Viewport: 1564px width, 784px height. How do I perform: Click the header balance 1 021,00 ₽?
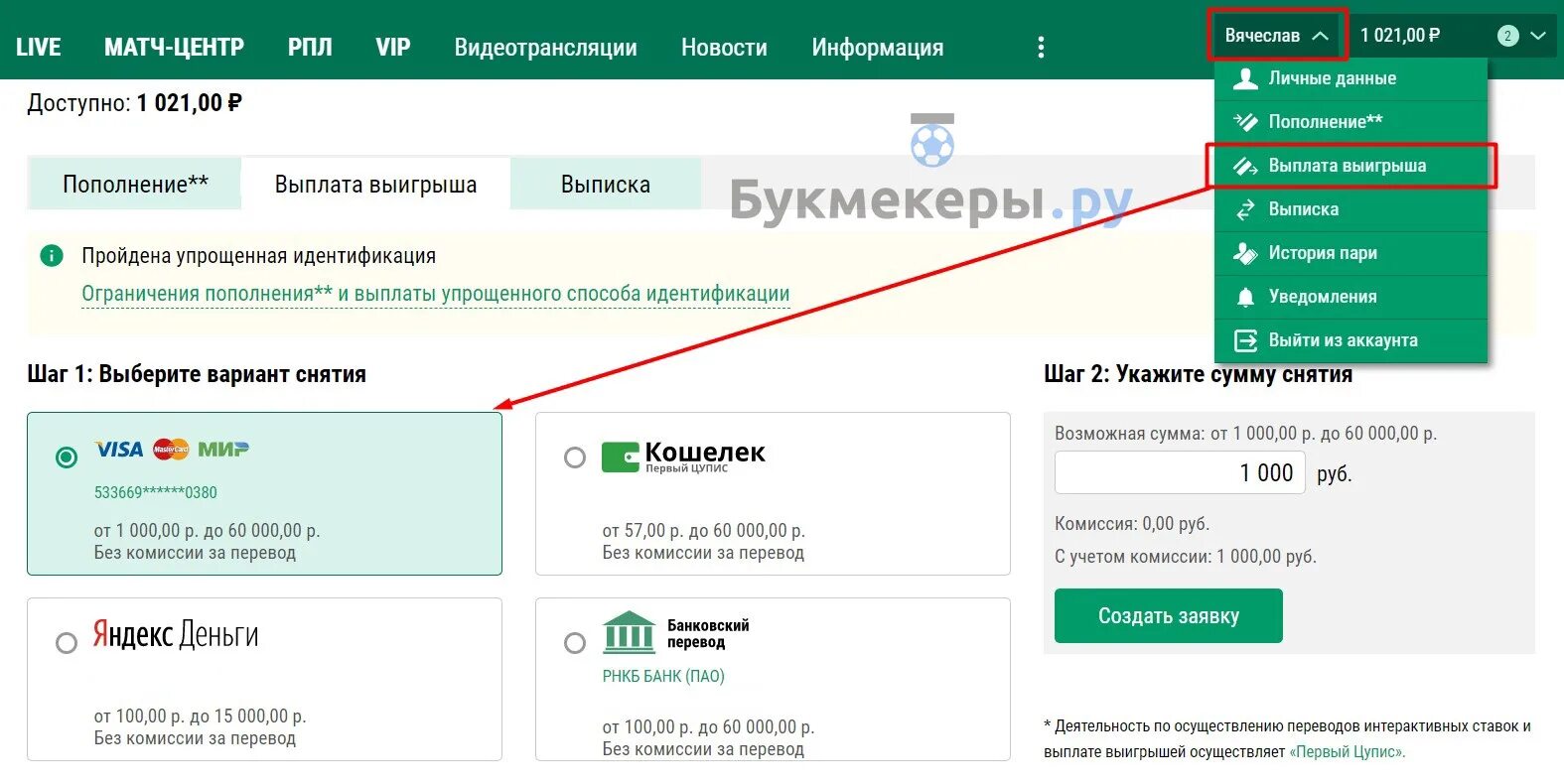[1400, 36]
